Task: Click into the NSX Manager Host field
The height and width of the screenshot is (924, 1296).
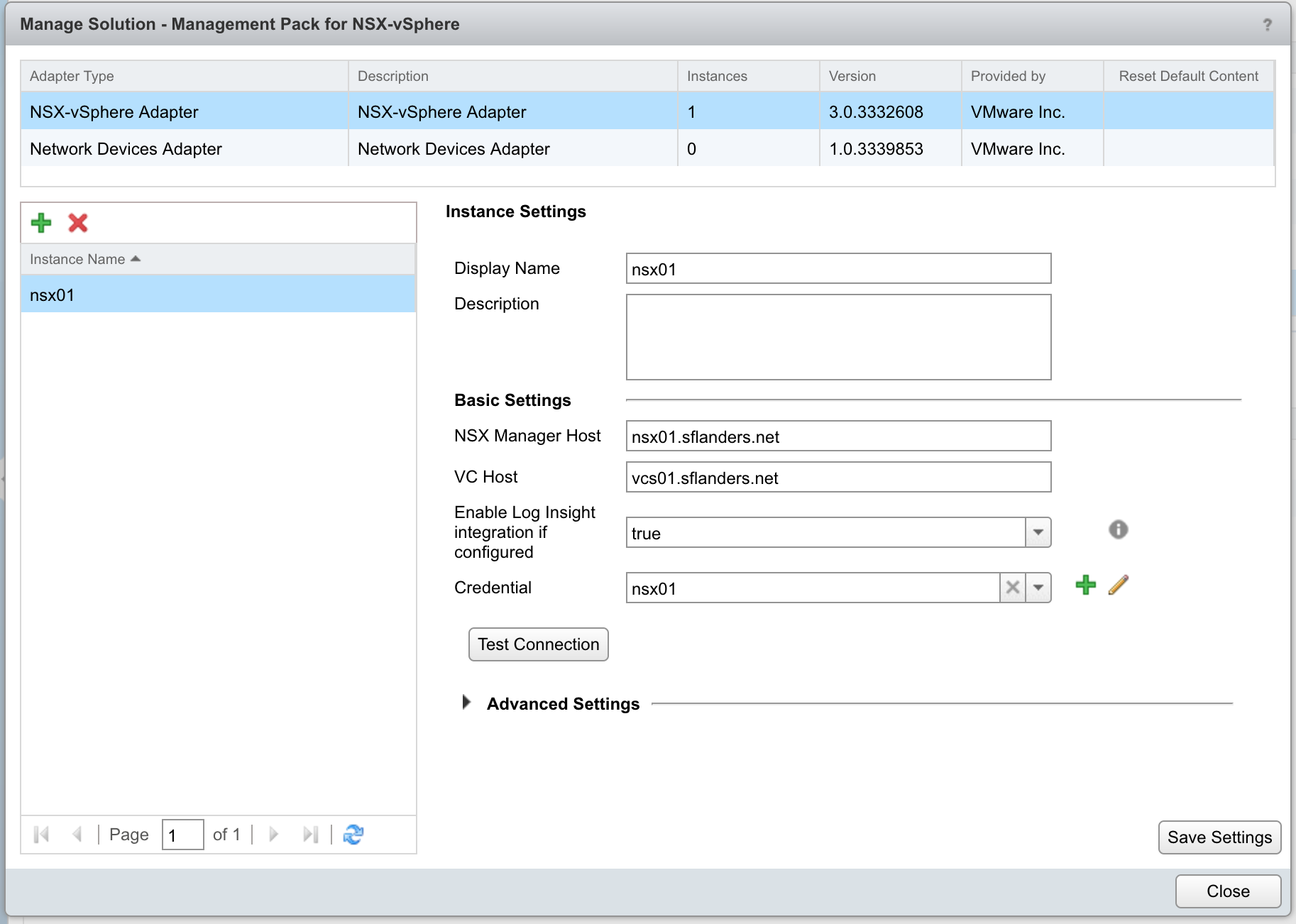Action: (838, 436)
